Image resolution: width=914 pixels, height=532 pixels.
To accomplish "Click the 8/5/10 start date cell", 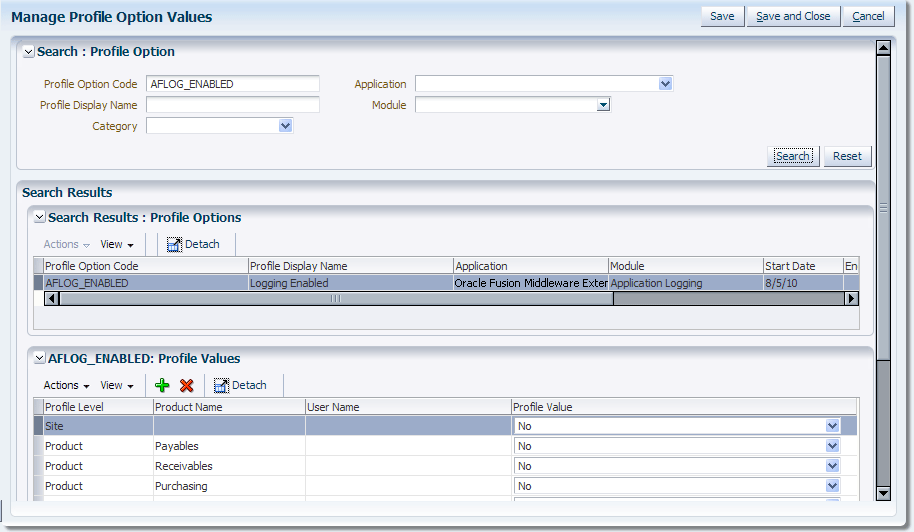I will tap(804, 283).
